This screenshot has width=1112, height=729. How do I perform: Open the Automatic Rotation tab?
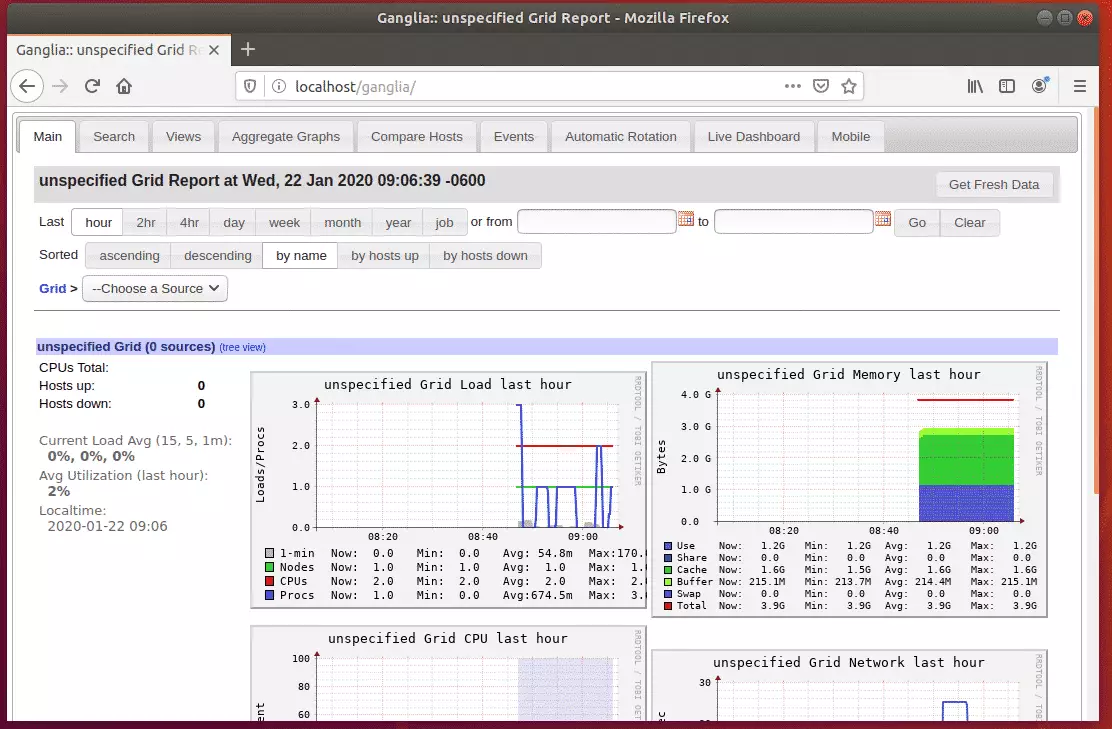pos(621,137)
